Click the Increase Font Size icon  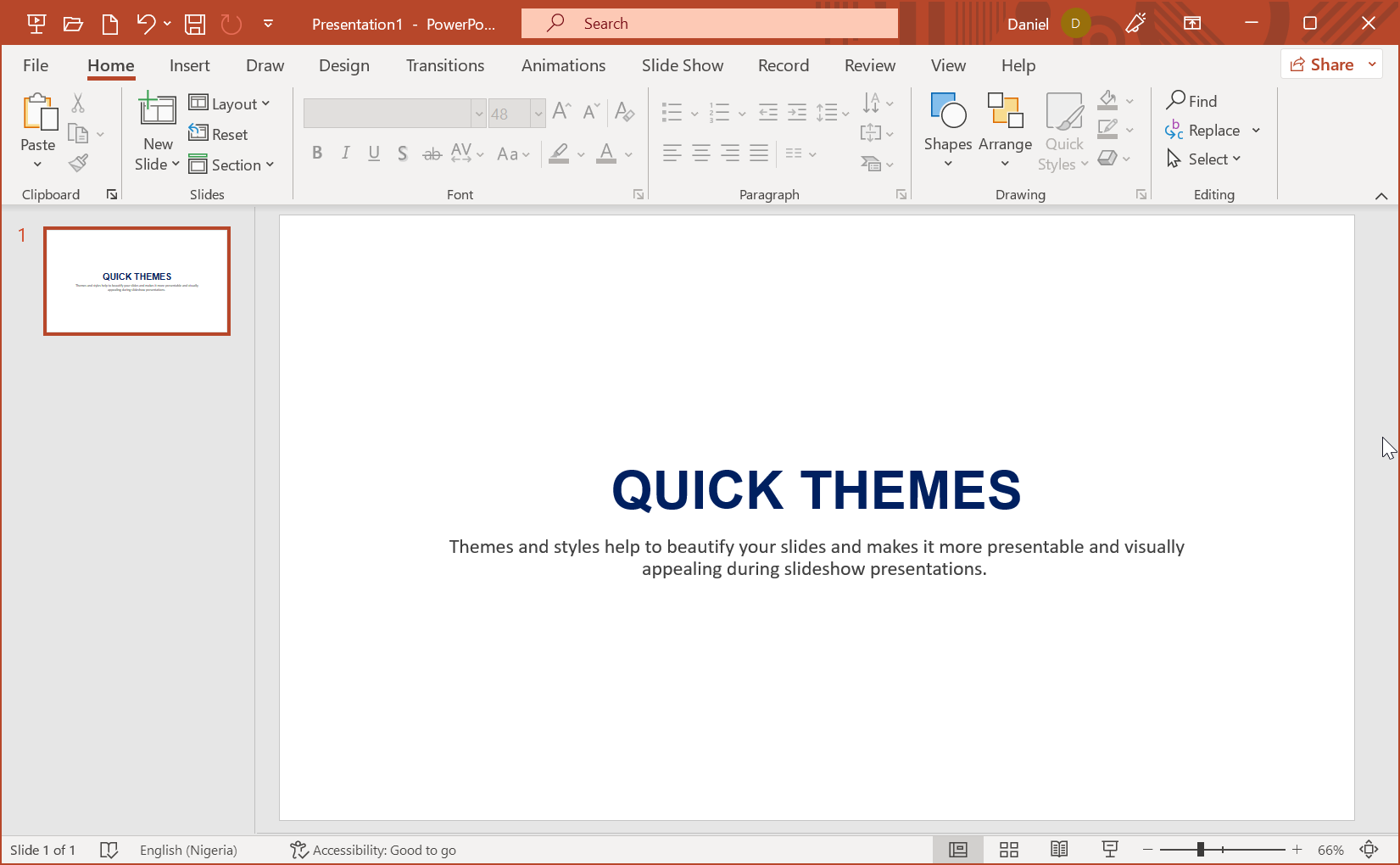tap(560, 110)
